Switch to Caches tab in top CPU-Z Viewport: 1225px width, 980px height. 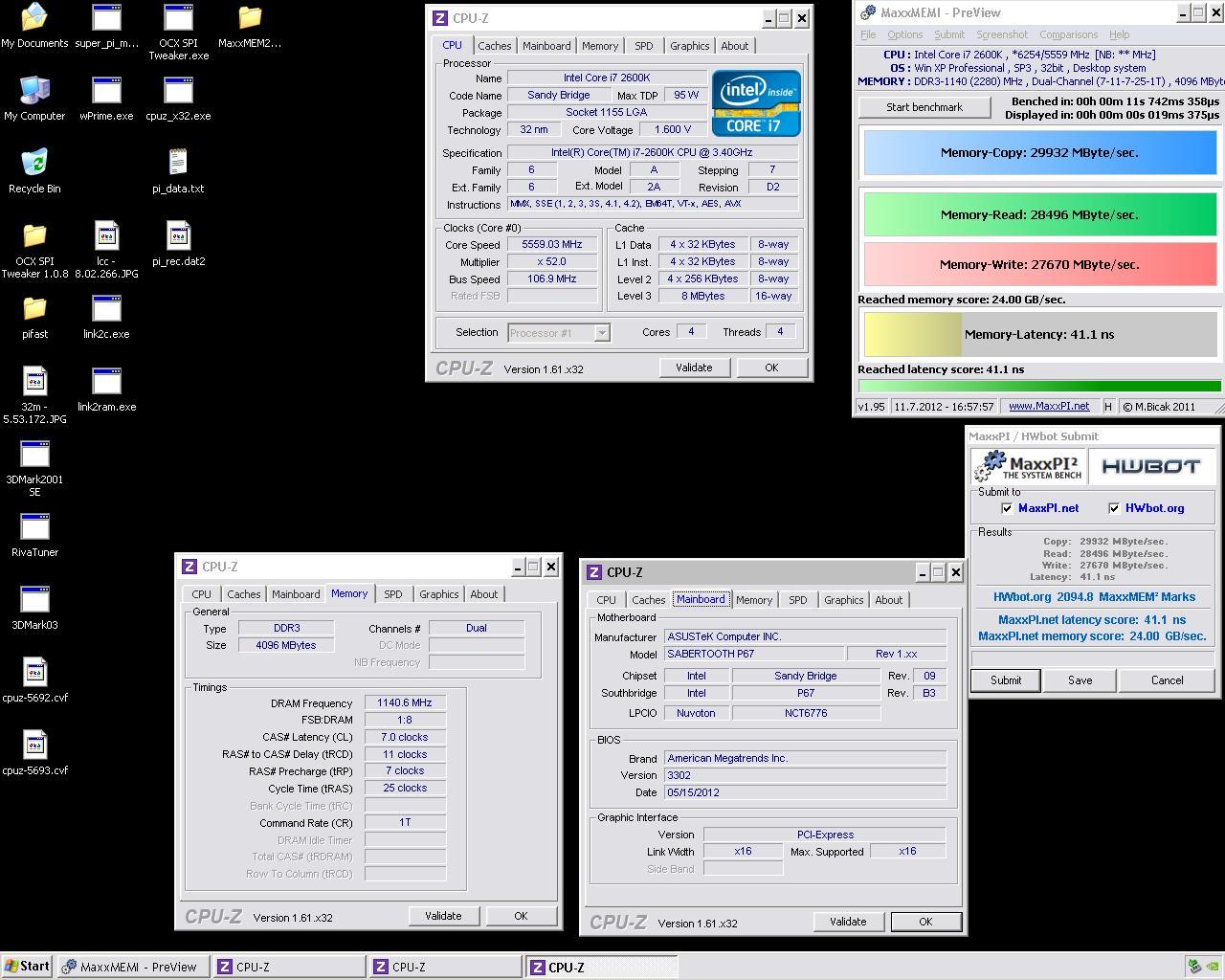(x=494, y=46)
